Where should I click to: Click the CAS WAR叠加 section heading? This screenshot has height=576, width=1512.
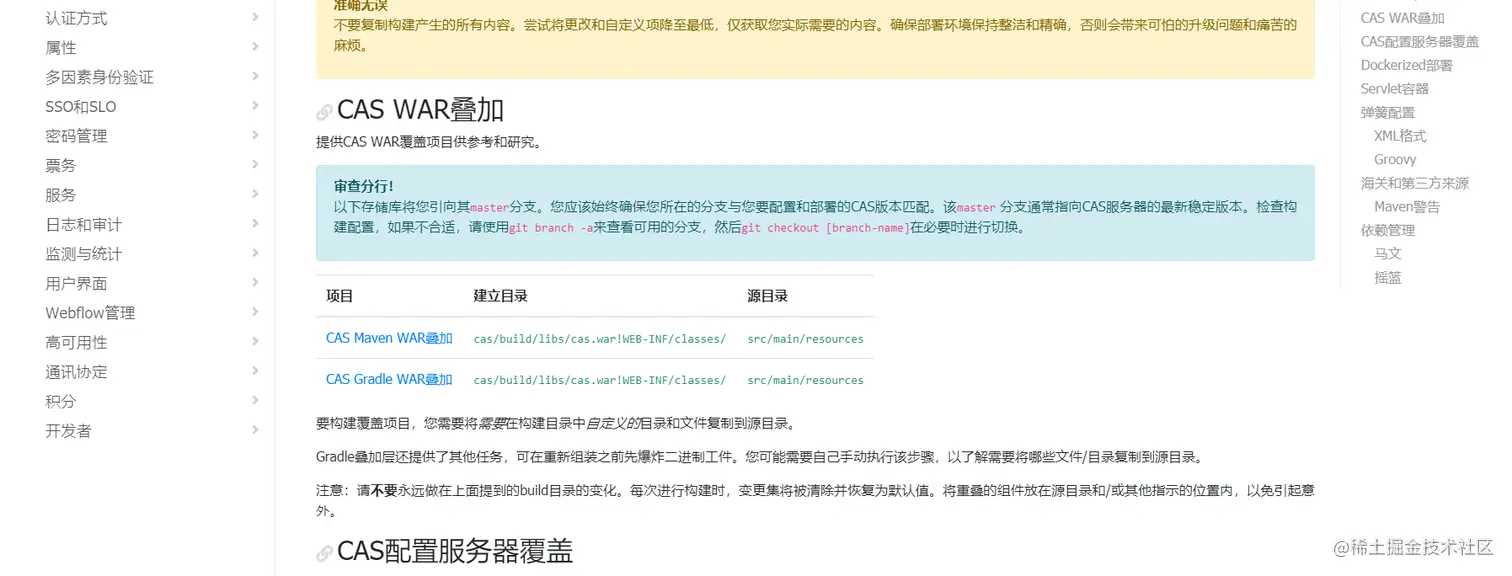(x=420, y=110)
